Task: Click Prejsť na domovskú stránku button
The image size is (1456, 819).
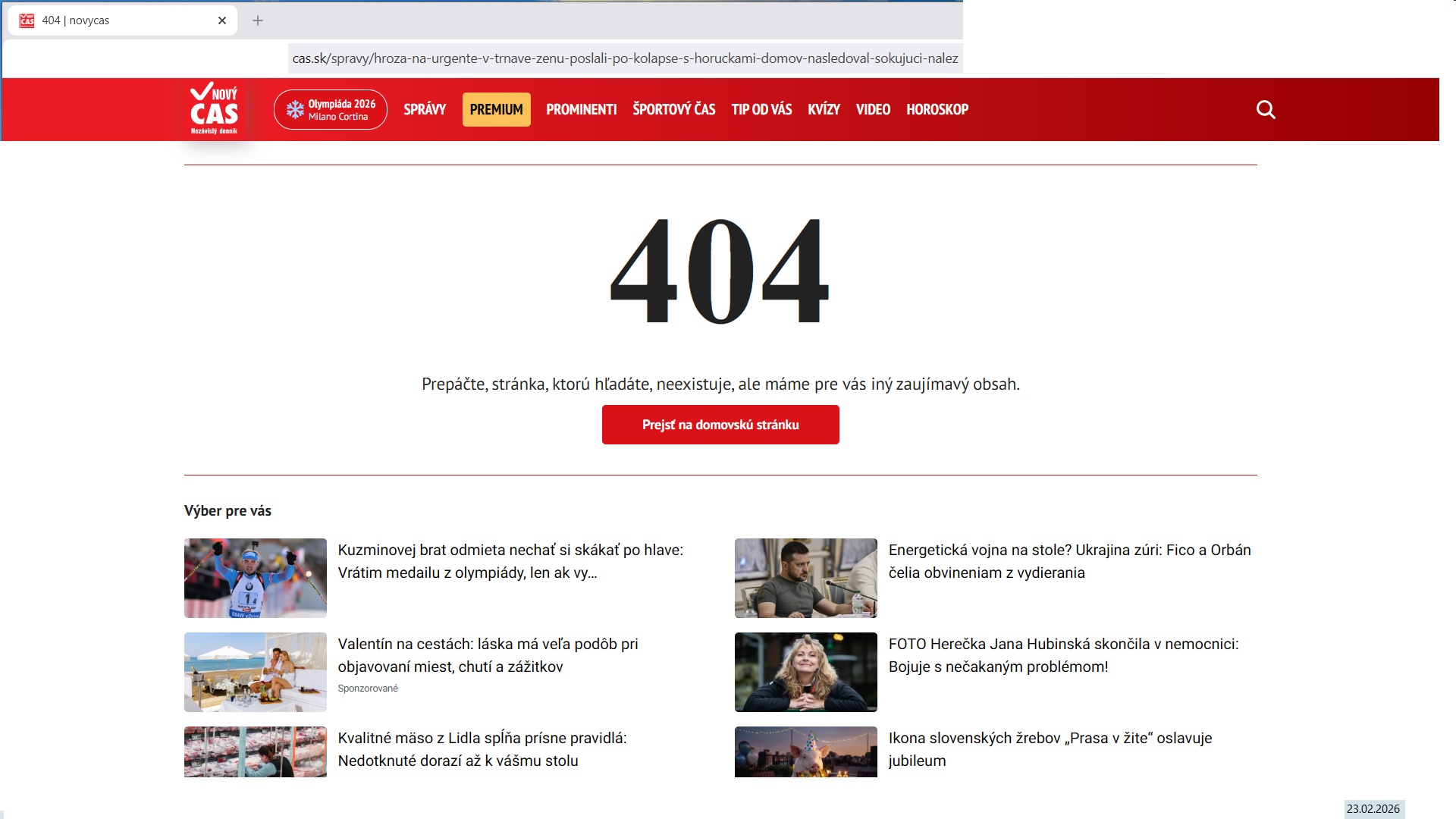Action: (x=720, y=425)
